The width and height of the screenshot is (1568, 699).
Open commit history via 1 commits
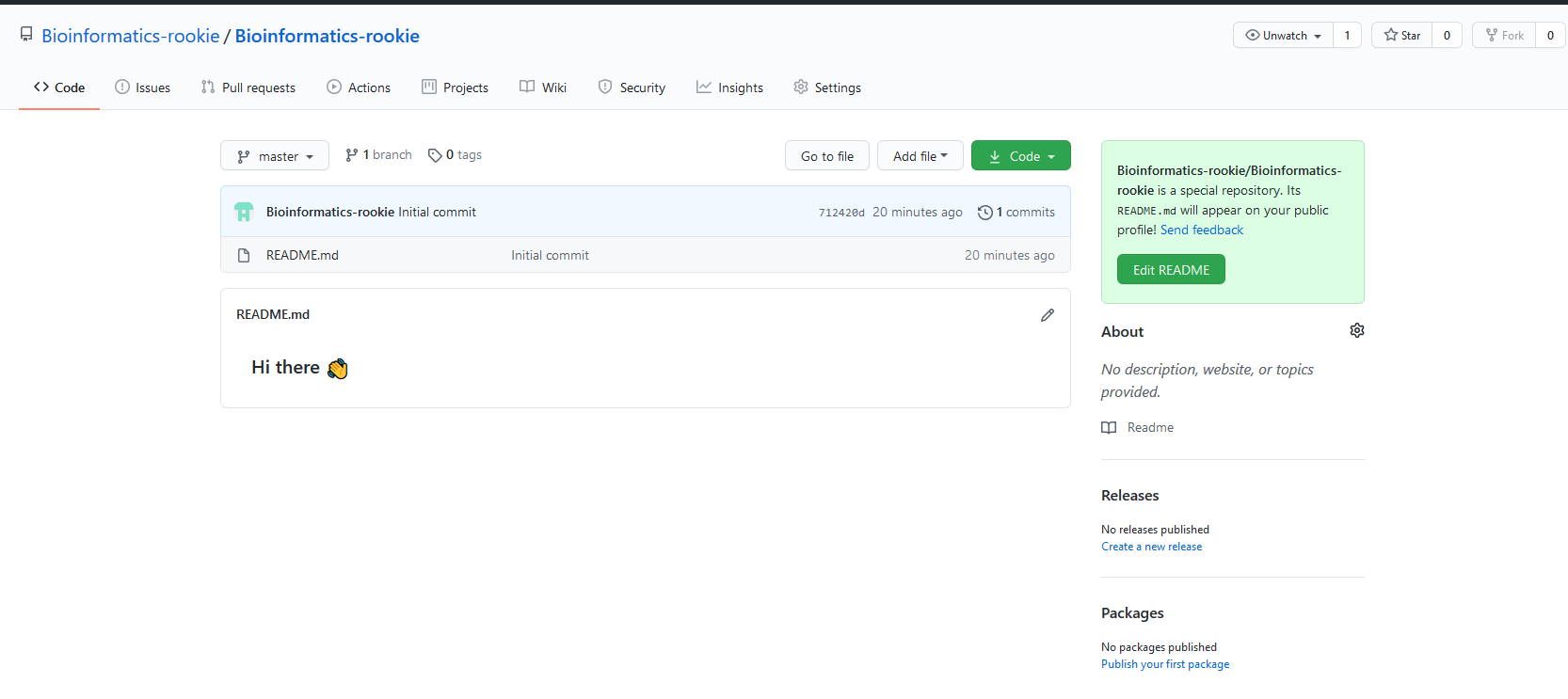(x=1016, y=212)
